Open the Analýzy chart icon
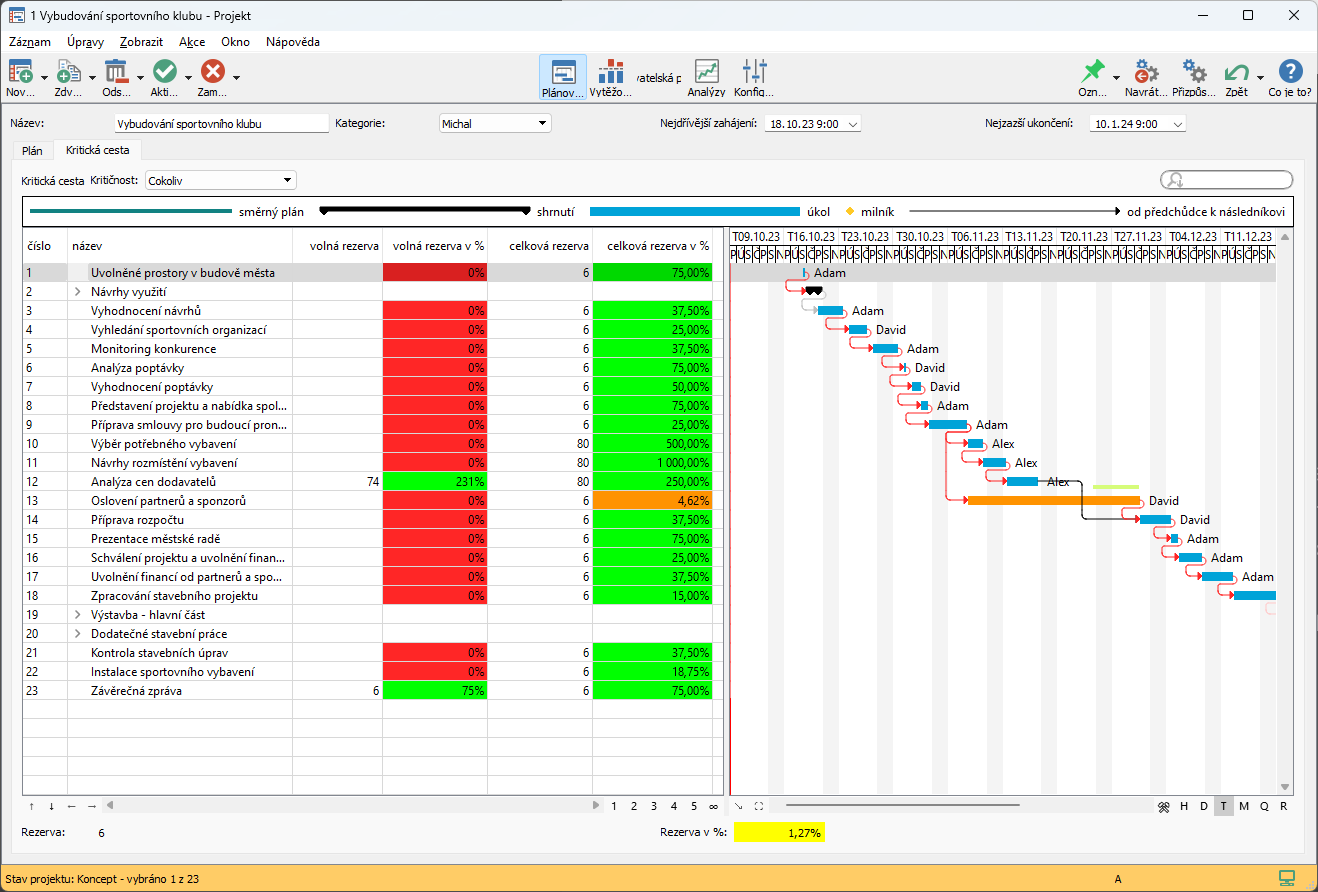This screenshot has width=1318, height=892. (x=707, y=73)
